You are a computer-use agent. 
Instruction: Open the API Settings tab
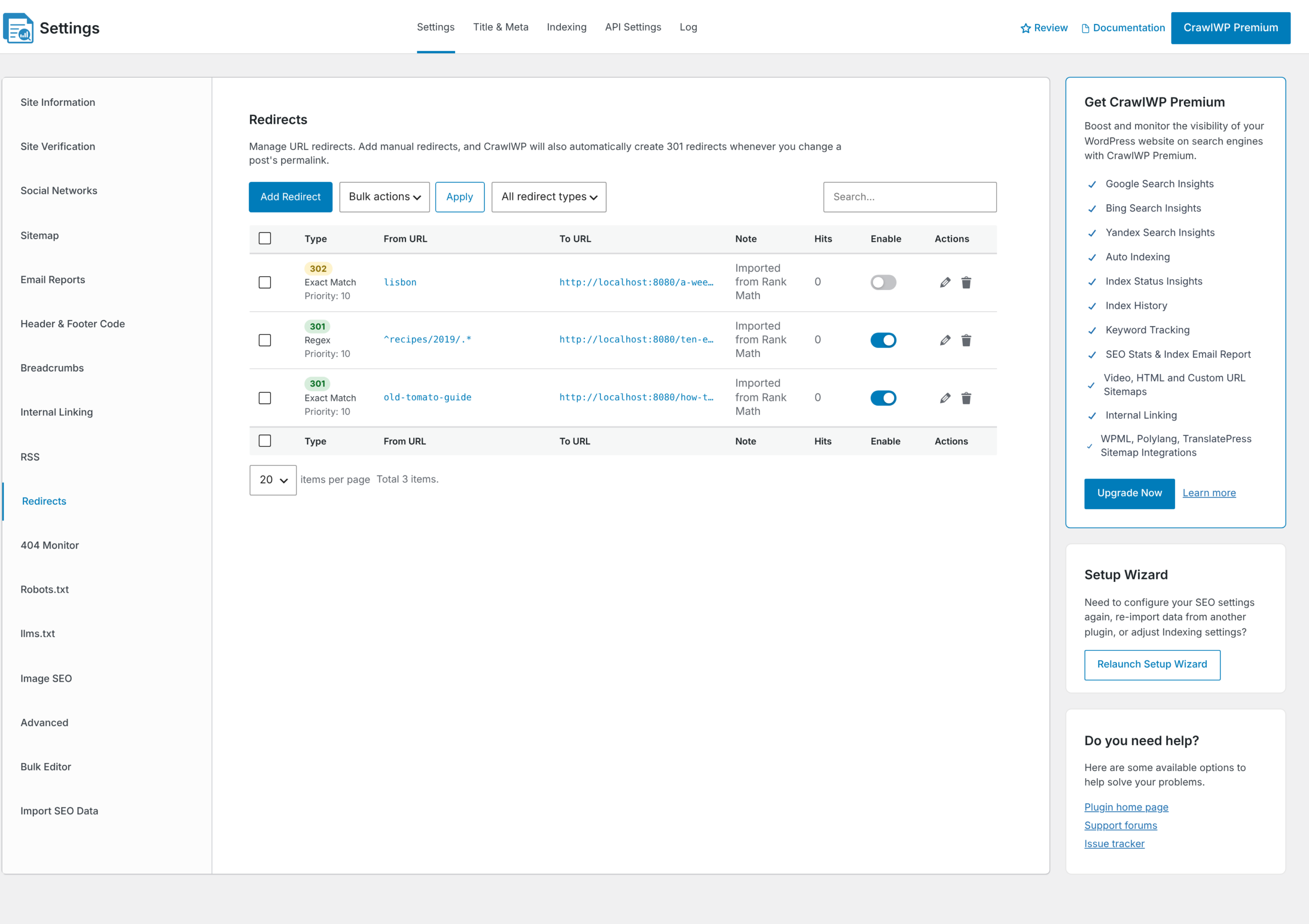click(x=633, y=27)
